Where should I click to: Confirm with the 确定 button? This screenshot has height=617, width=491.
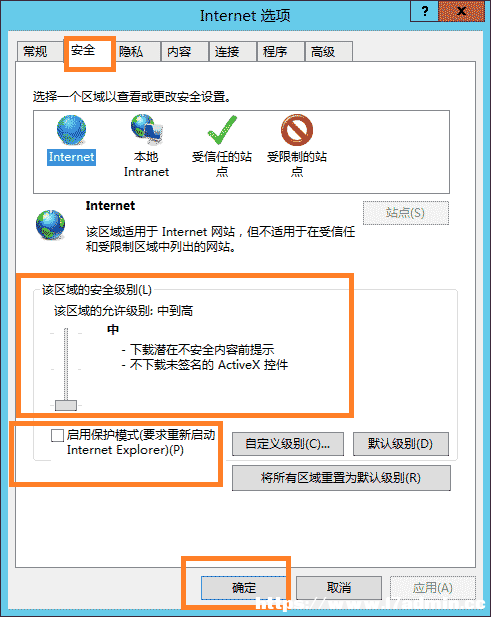point(244,588)
